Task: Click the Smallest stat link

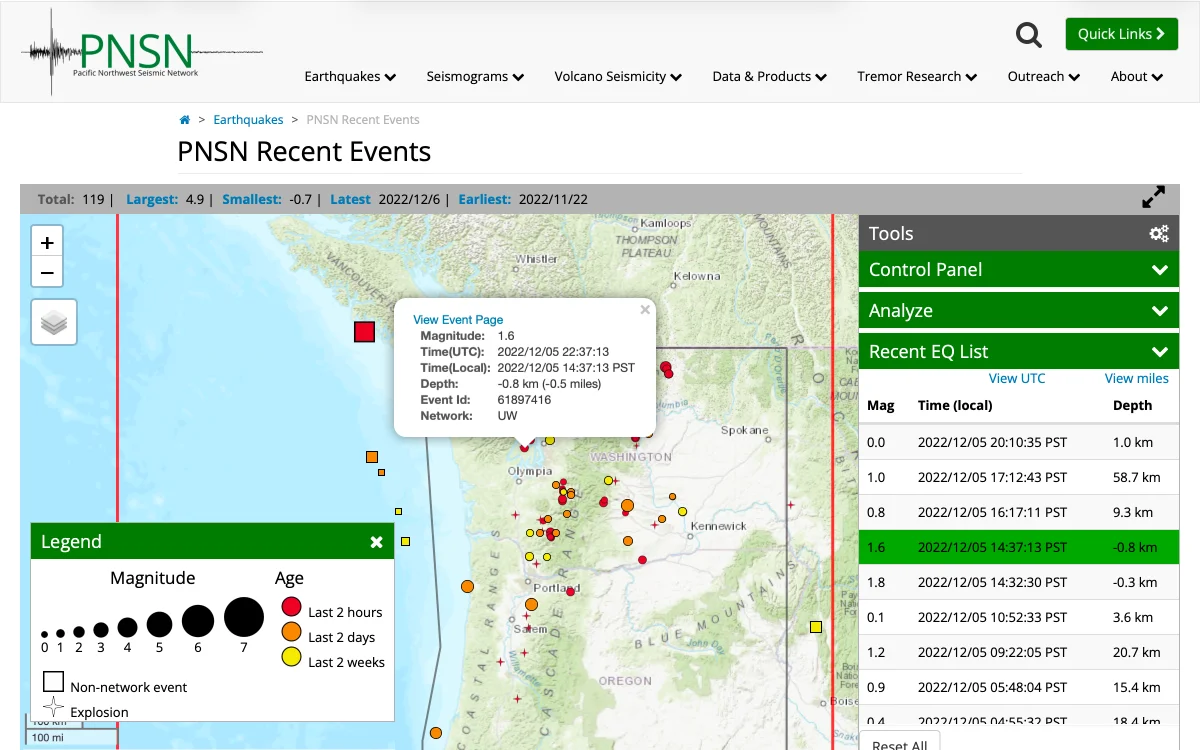Action: (x=252, y=200)
